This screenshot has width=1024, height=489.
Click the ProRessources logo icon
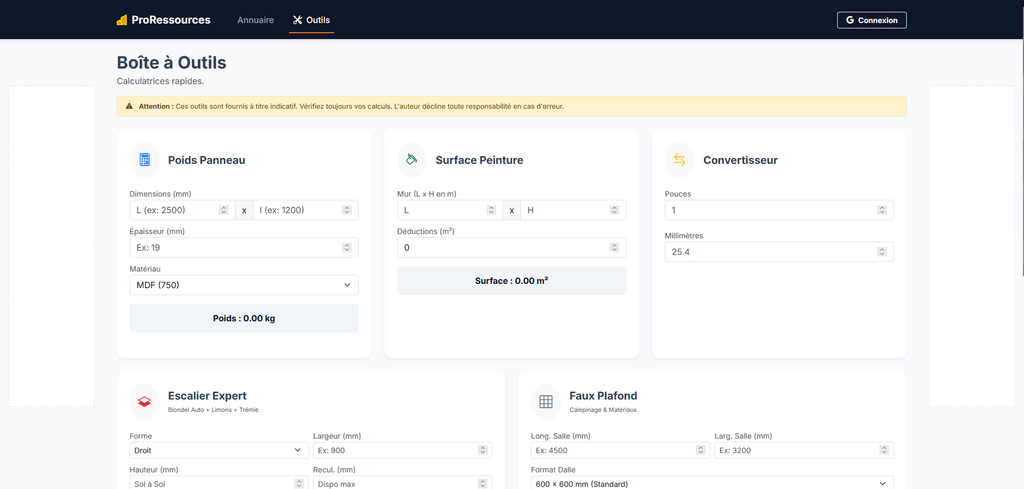122,20
